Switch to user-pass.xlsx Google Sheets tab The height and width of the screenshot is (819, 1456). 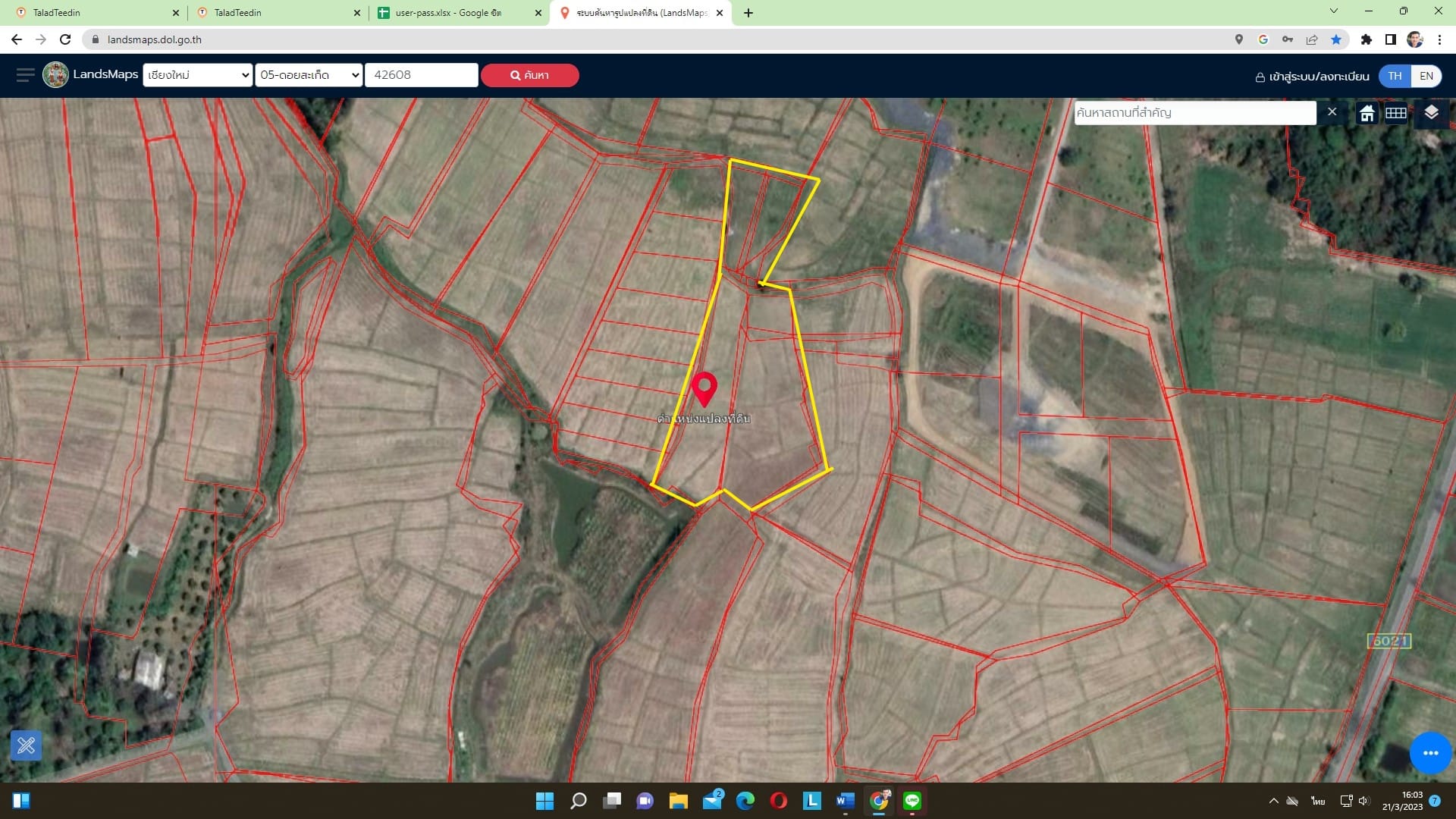pyautogui.click(x=460, y=13)
